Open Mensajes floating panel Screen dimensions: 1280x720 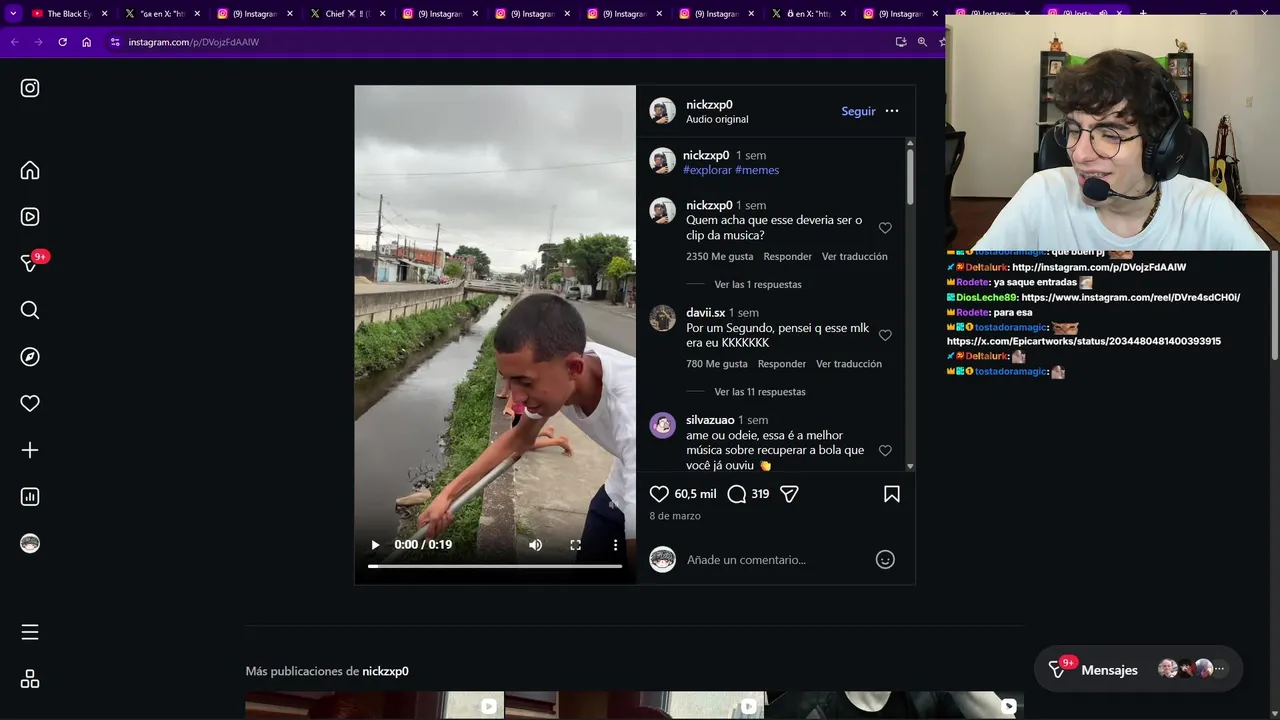(x=1138, y=670)
